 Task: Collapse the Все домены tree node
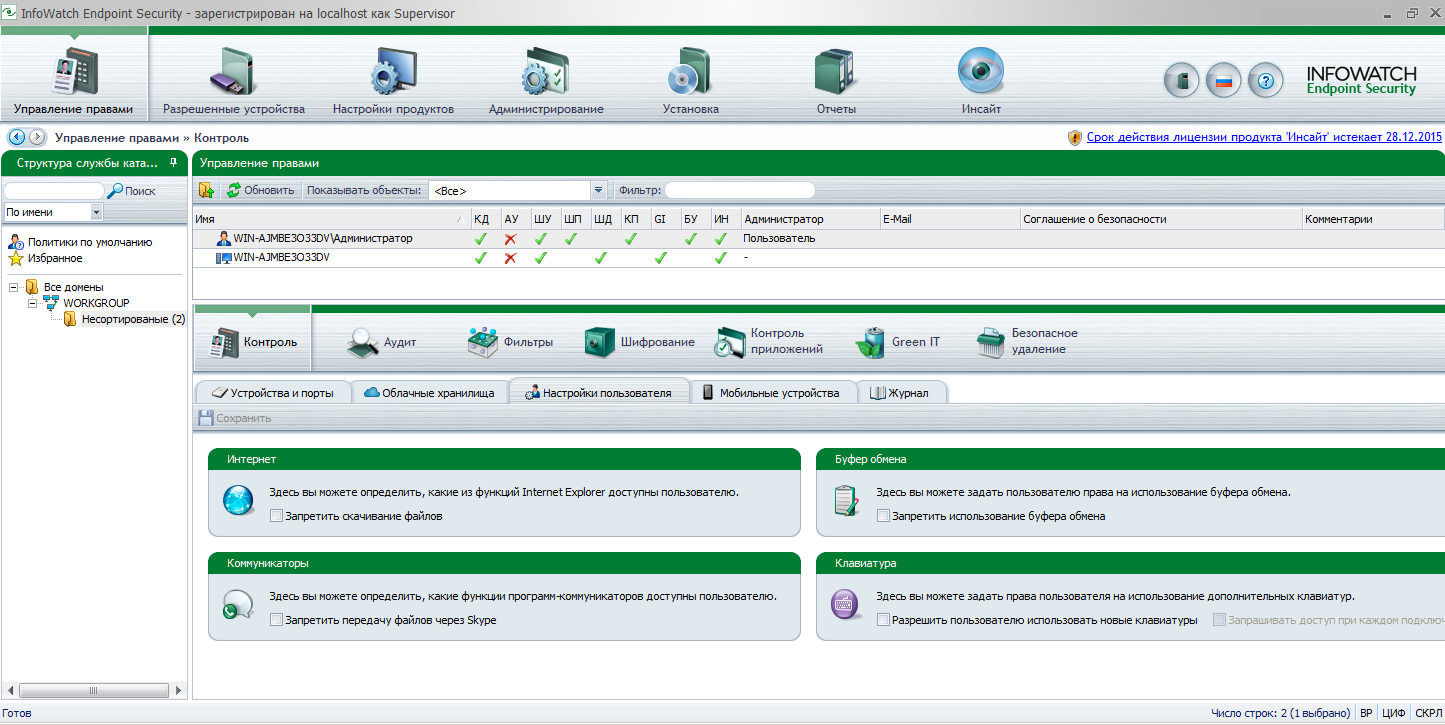click(x=13, y=287)
